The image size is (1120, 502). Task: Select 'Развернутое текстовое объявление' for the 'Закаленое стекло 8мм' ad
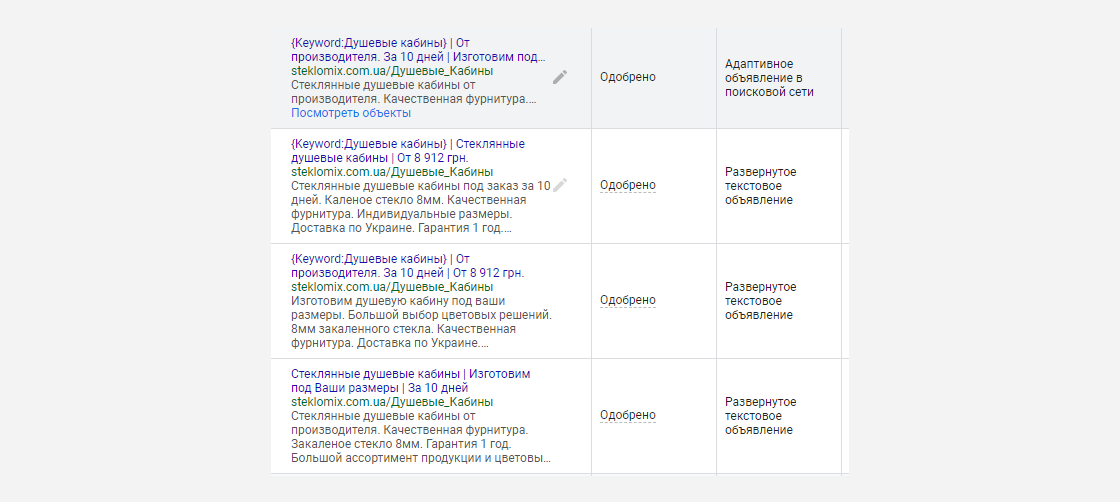click(761, 416)
